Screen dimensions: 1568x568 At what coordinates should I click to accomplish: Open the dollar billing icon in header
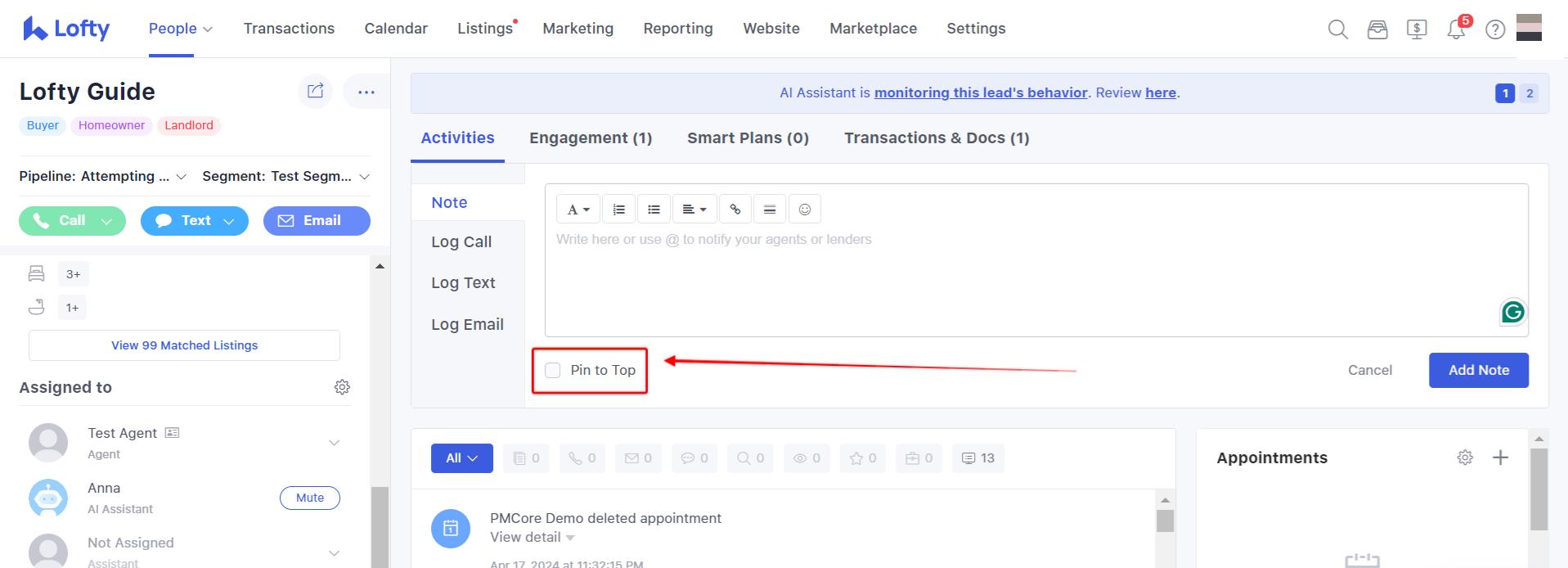1417,29
